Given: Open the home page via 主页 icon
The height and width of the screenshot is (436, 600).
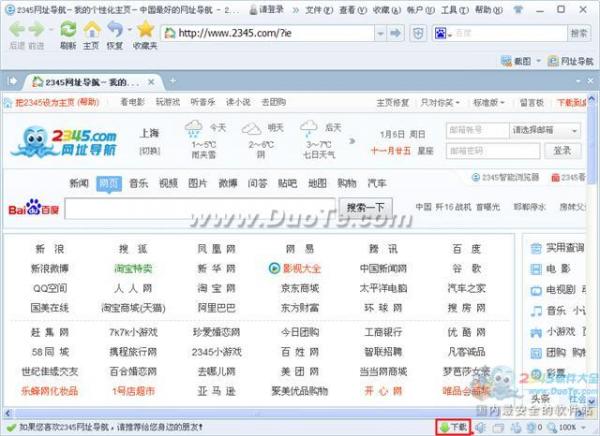Looking at the screenshot, I should (x=92, y=29).
